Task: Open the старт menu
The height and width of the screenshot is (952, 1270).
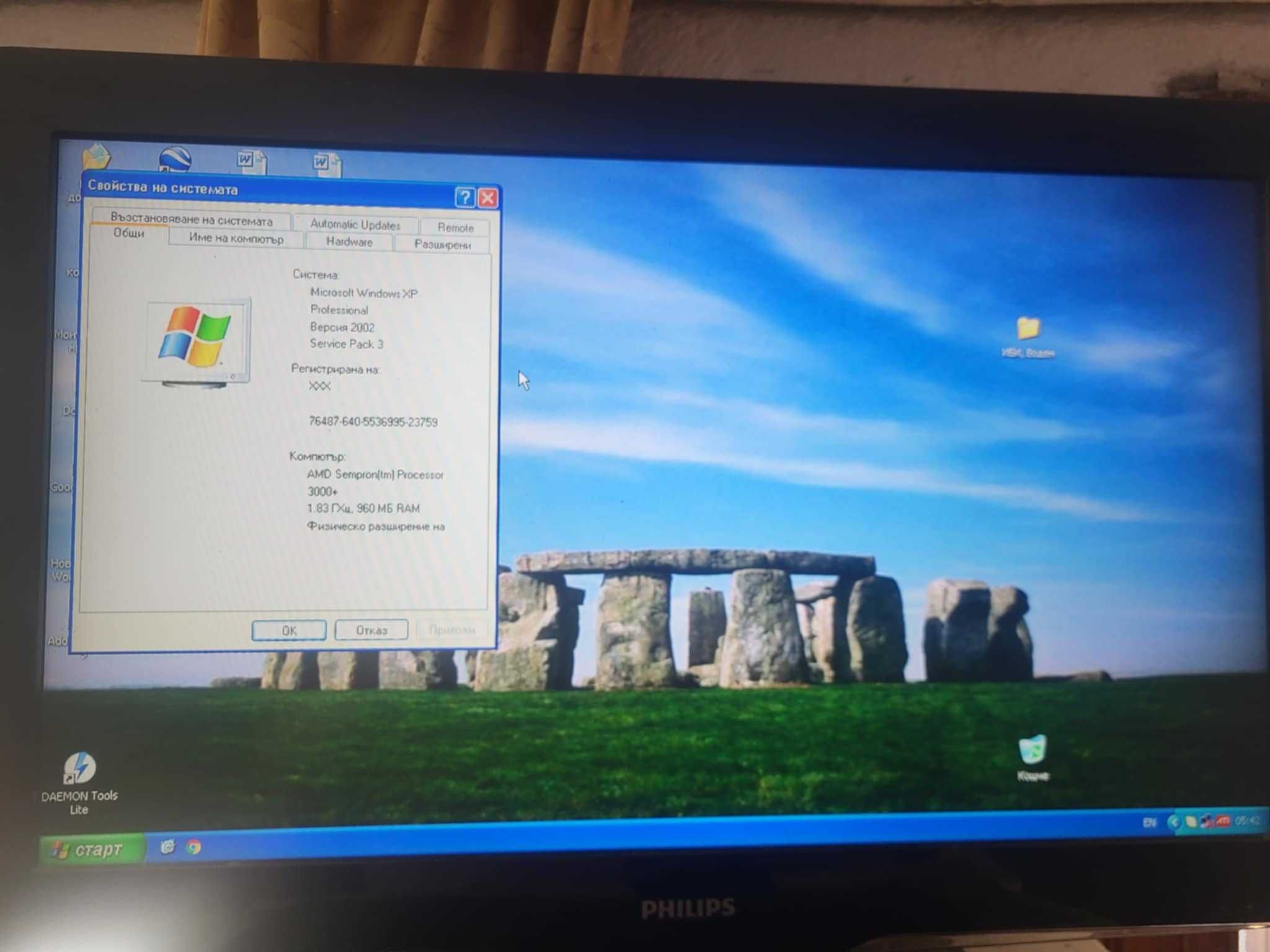Action: [x=92, y=848]
